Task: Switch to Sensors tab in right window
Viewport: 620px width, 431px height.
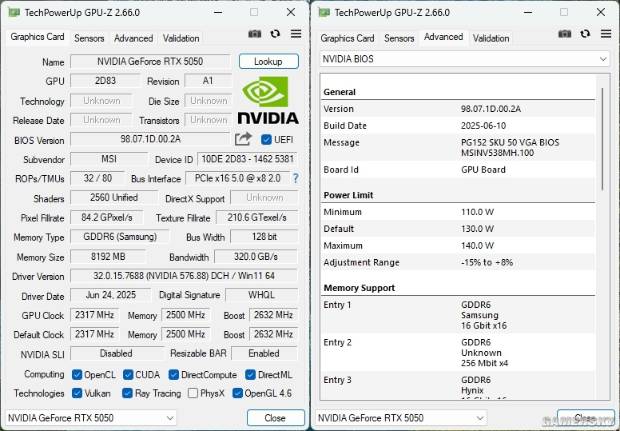Action: pos(399,38)
